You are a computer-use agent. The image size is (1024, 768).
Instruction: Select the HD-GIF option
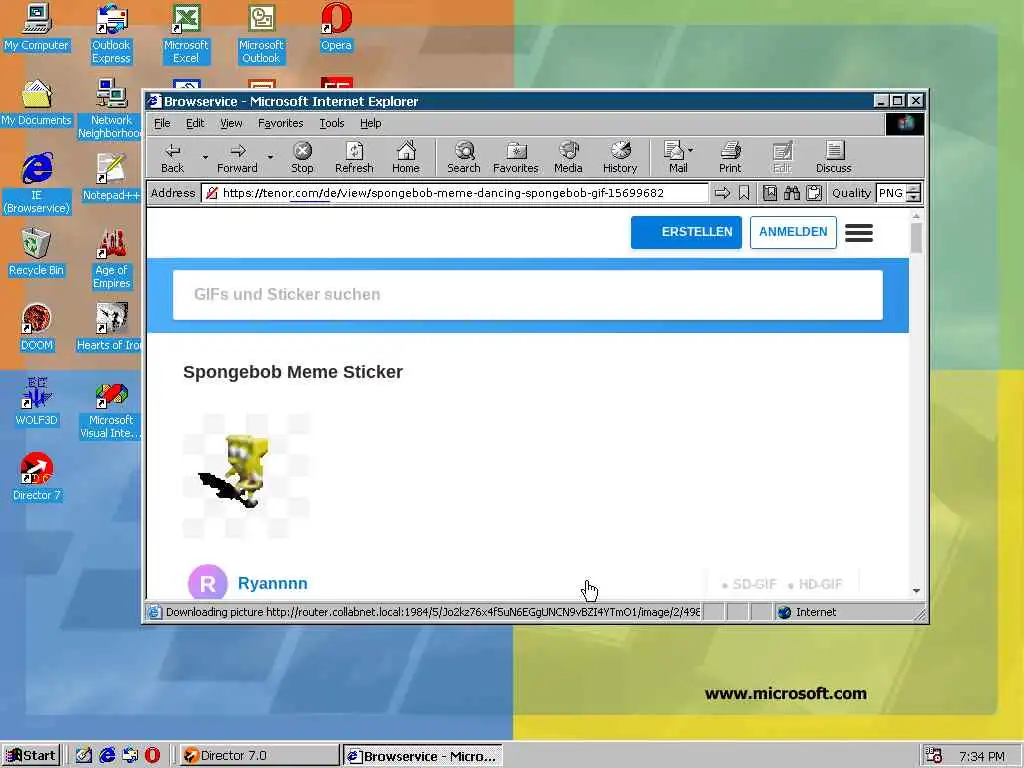pyautogui.click(x=815, y=584)
